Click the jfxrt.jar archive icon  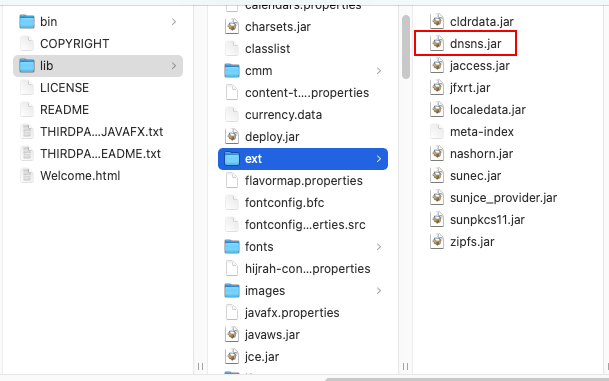coord(437,87)
